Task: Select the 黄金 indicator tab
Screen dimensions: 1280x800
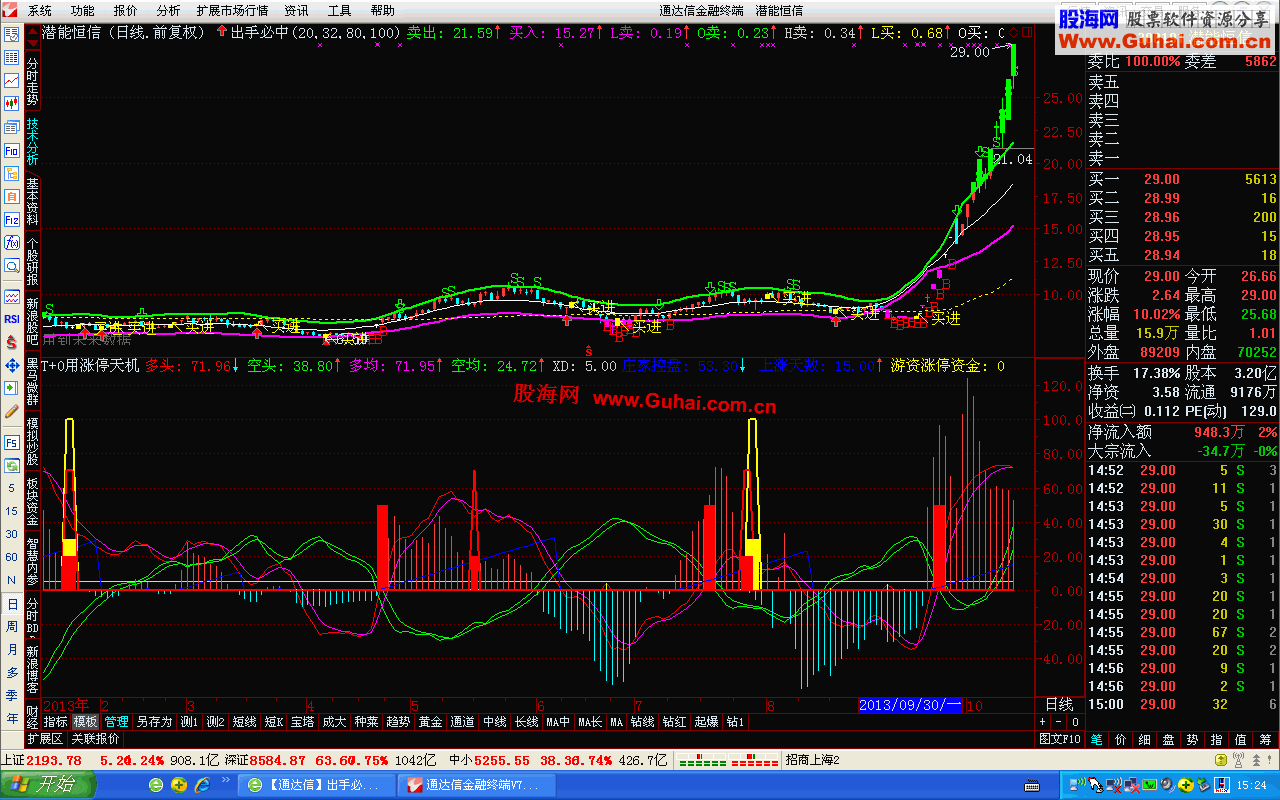Action: pos(430,721)
